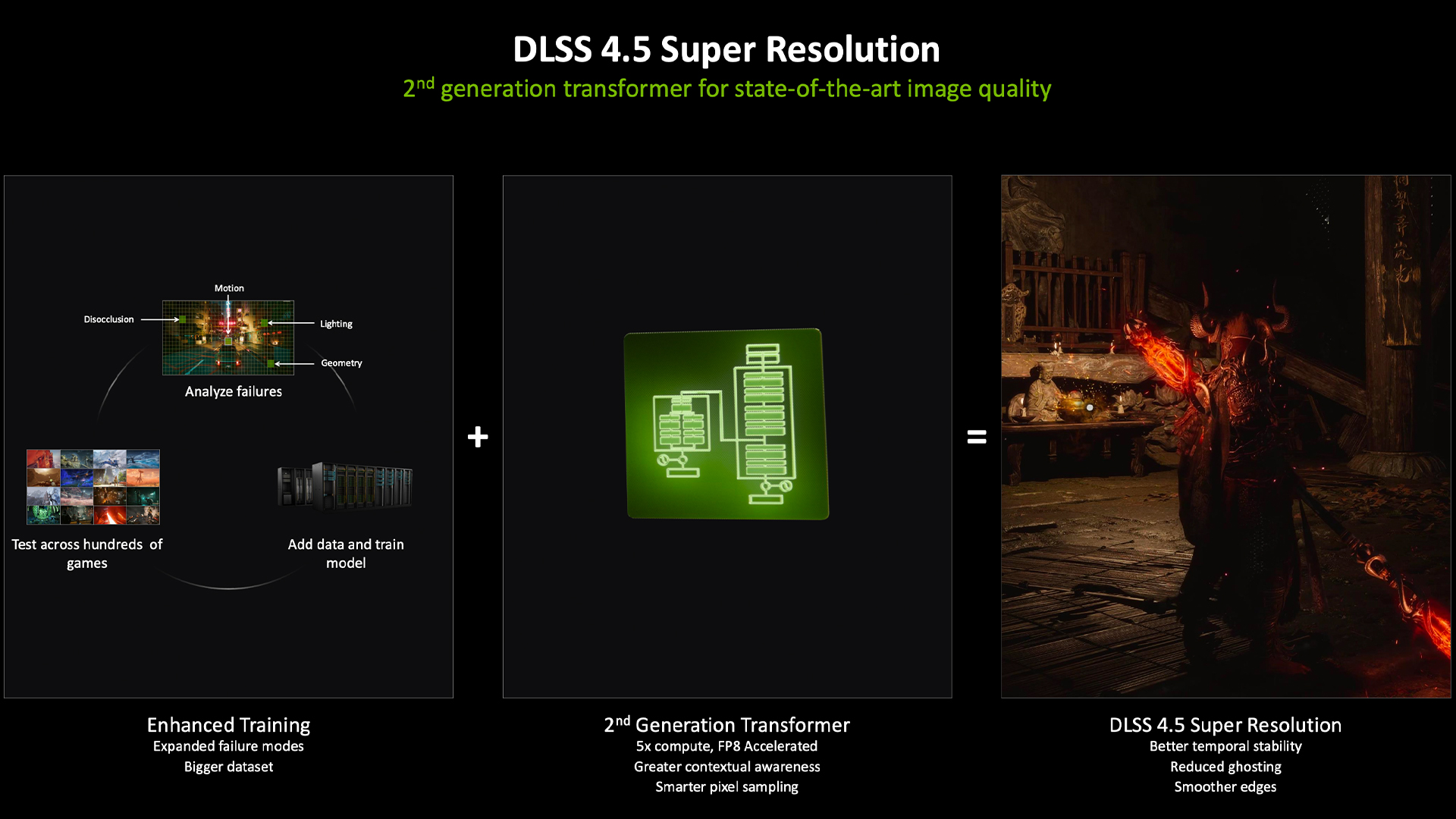This screenshot has height=819, width=1456.
Task: Toggle the green square on the grid overlay
Action: (x=229, y=343)
